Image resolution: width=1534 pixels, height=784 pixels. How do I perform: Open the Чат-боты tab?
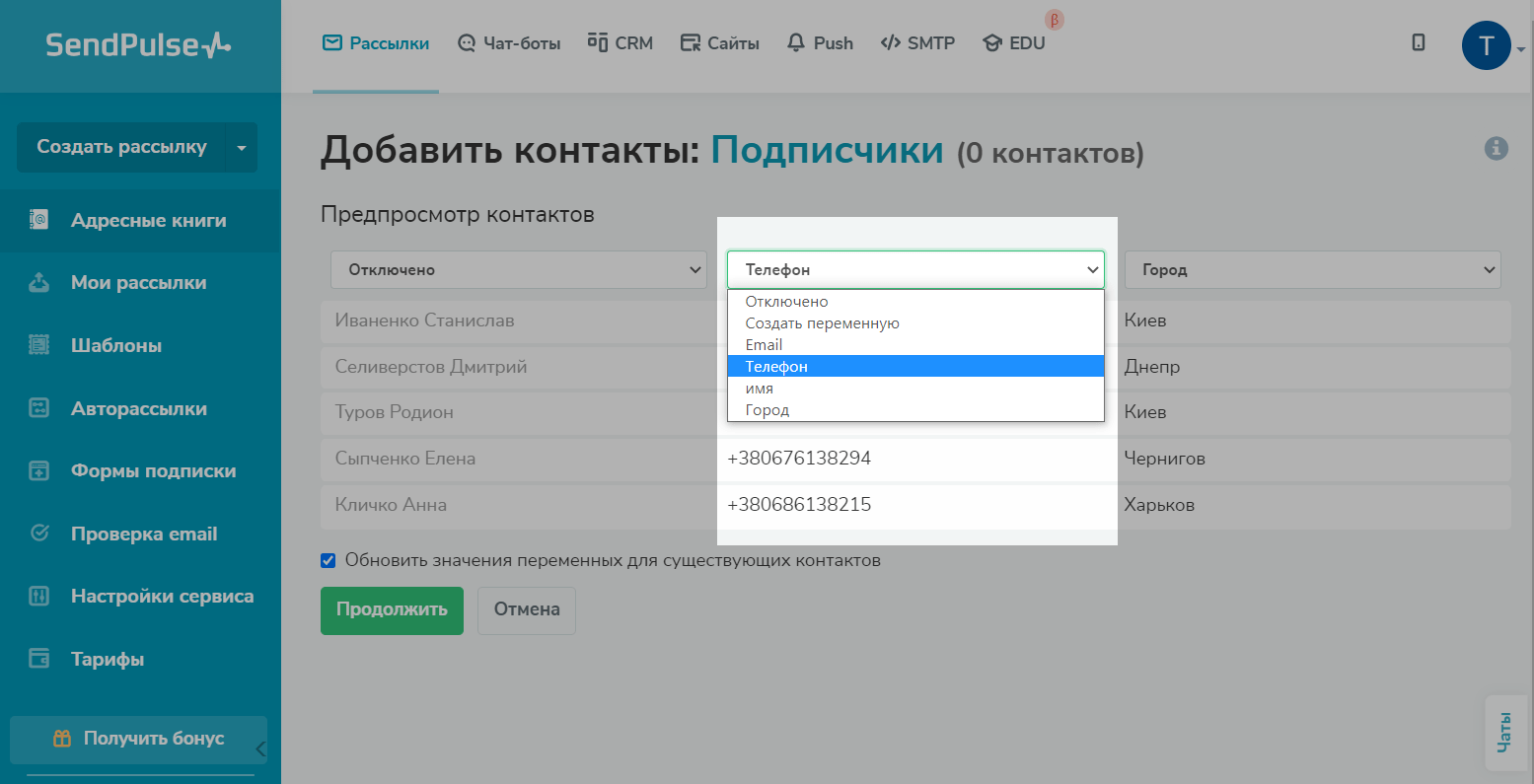click(509, 43)
